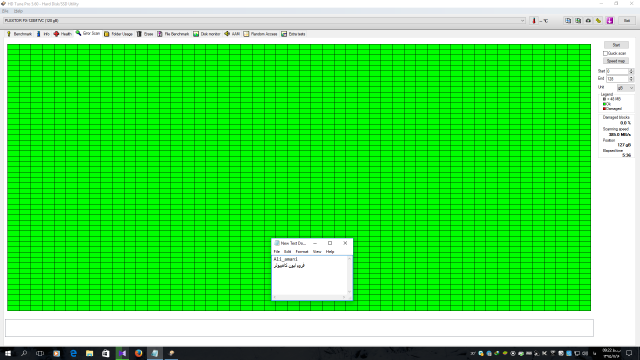This screenshot has width=640, height=360.
Task: Enable the Quick scan checkbox
Action: tap(605, 53)
